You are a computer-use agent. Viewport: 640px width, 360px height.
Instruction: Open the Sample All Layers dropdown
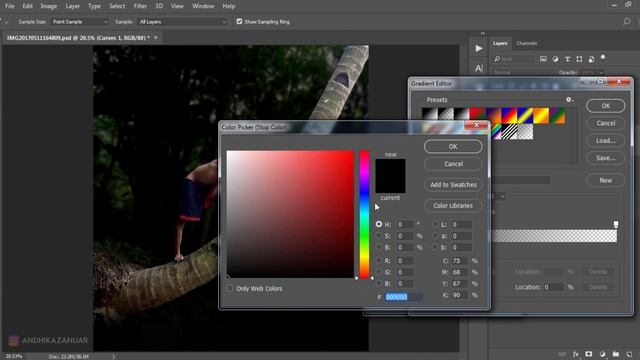[x=182, y=22]
